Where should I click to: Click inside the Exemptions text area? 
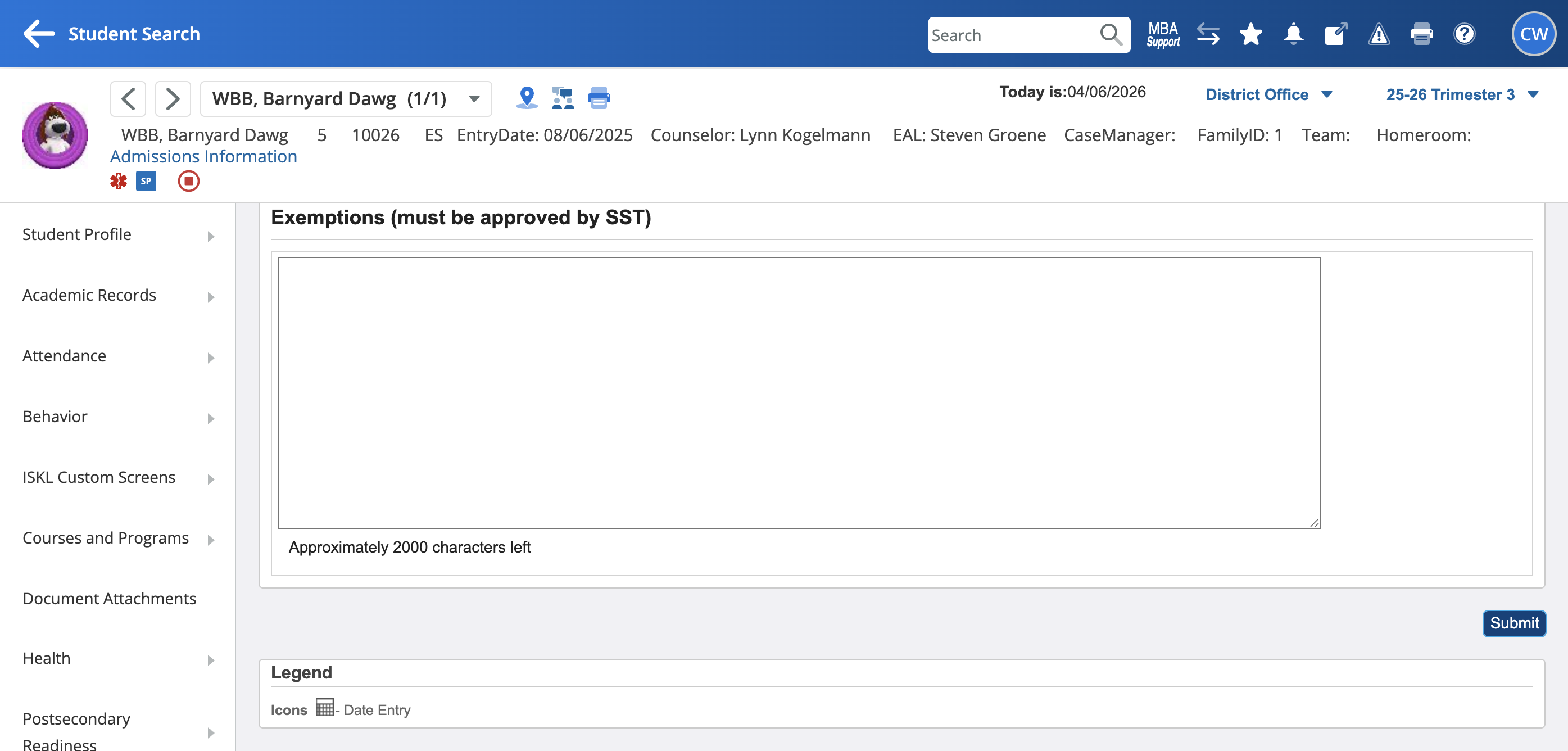click(799, 392)
